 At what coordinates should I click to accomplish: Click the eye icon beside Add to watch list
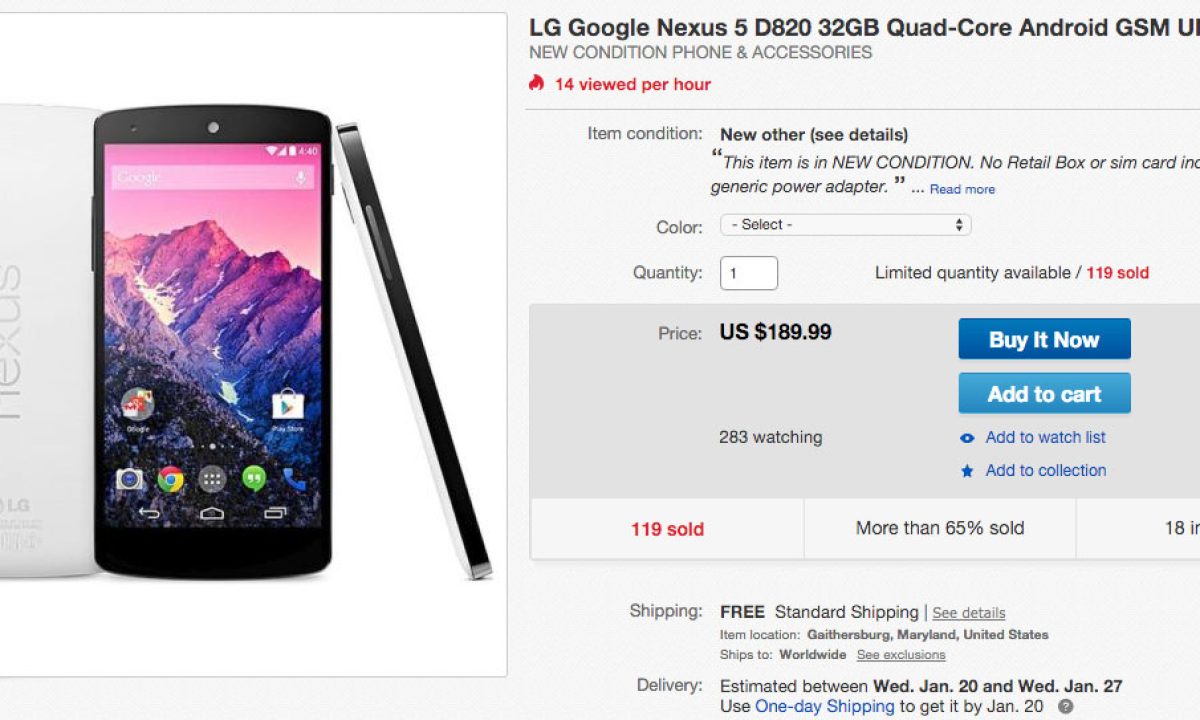pyautogui.click(x=967, y=438)
